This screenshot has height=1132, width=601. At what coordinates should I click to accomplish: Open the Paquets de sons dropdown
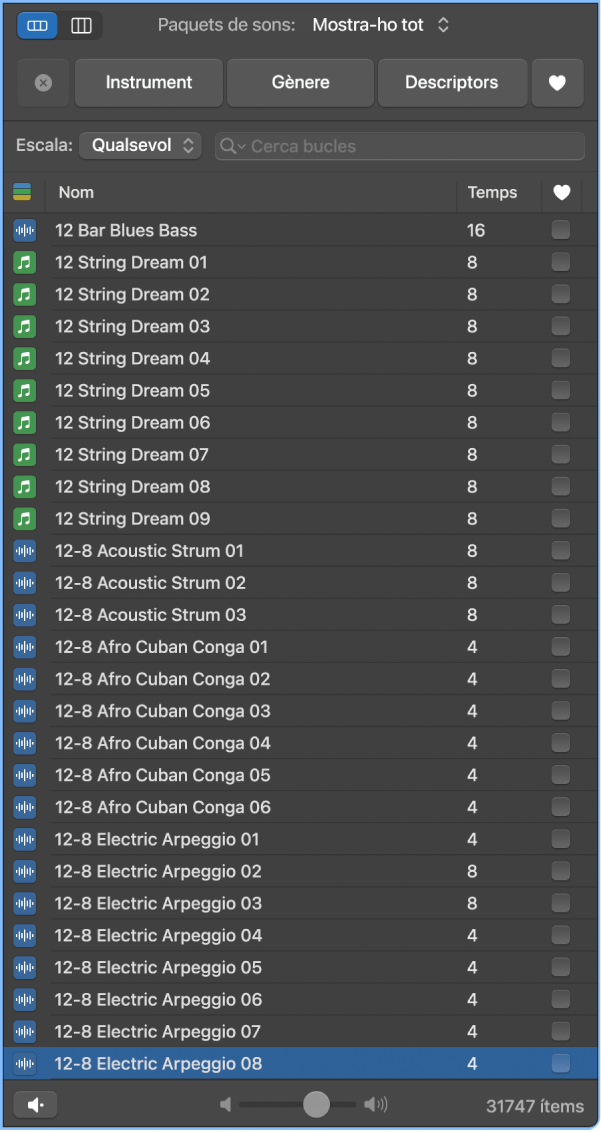click(x=381, y=25)
